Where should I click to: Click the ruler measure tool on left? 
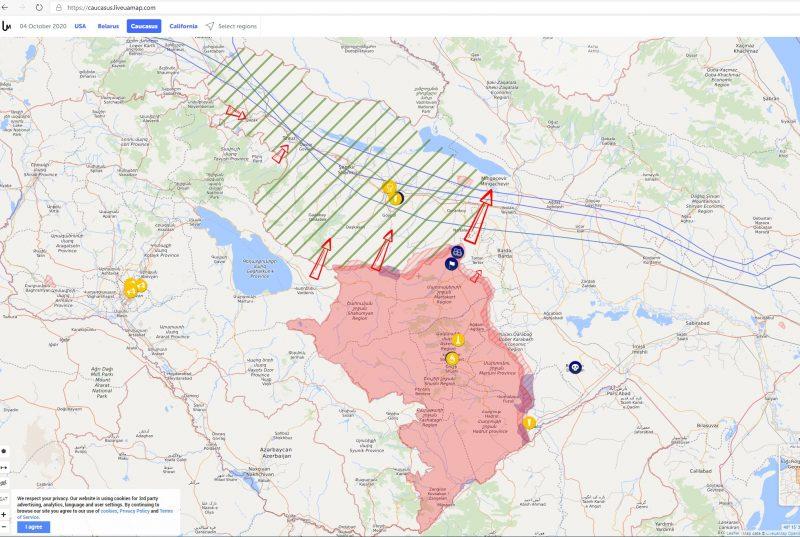coord(4,467)
